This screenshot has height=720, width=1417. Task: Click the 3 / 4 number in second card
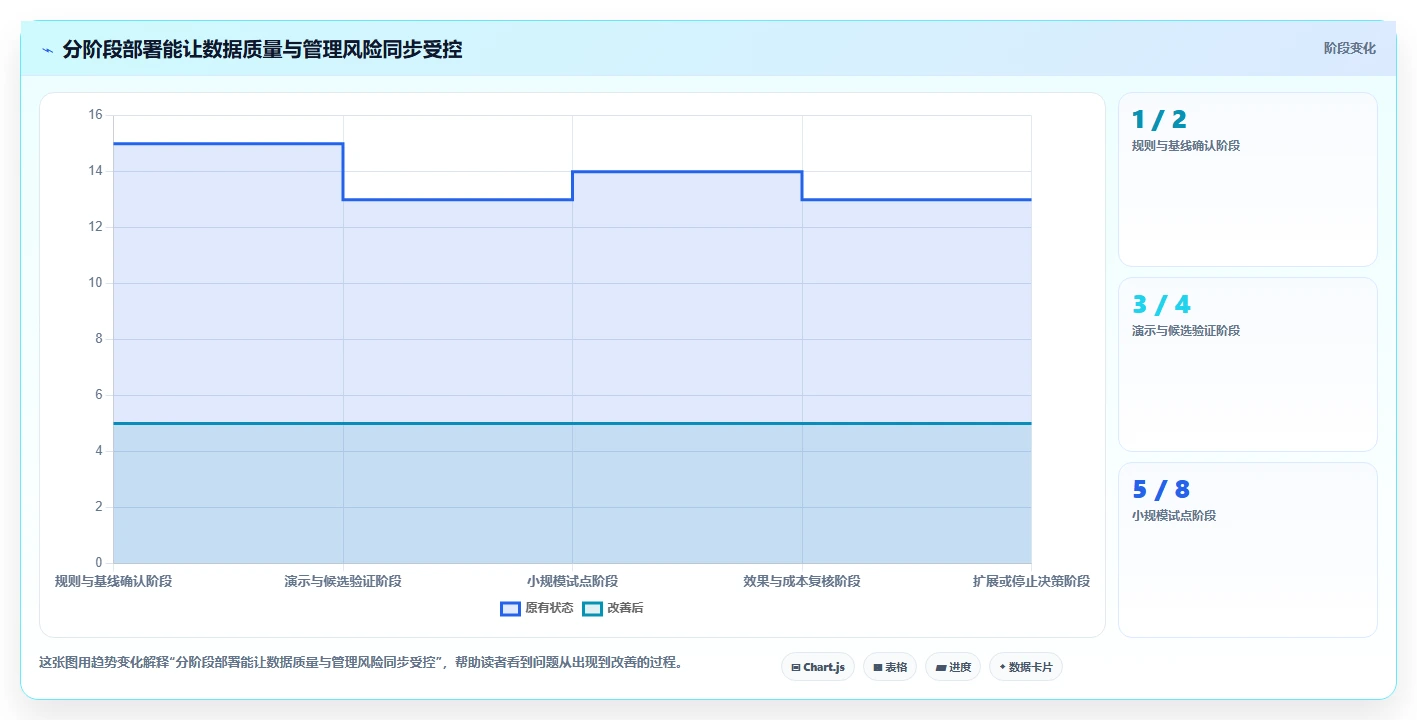[1161, 305]
